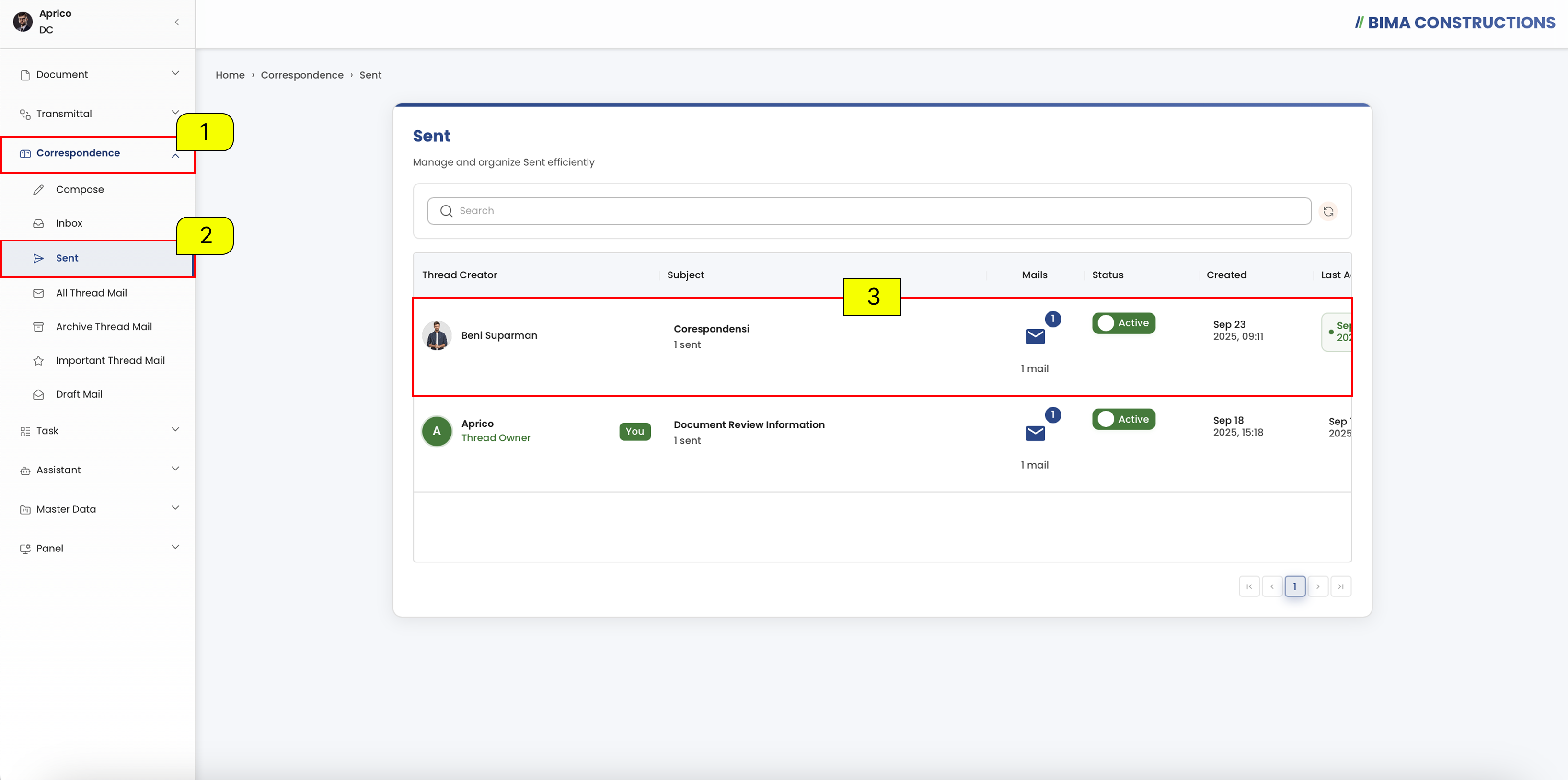Click the Important Thread Mail star icon

coord(38,361)
